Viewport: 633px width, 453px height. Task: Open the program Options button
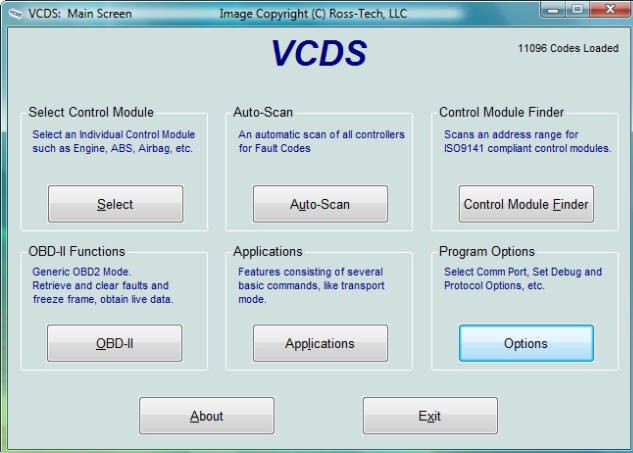tap(526, 343)
